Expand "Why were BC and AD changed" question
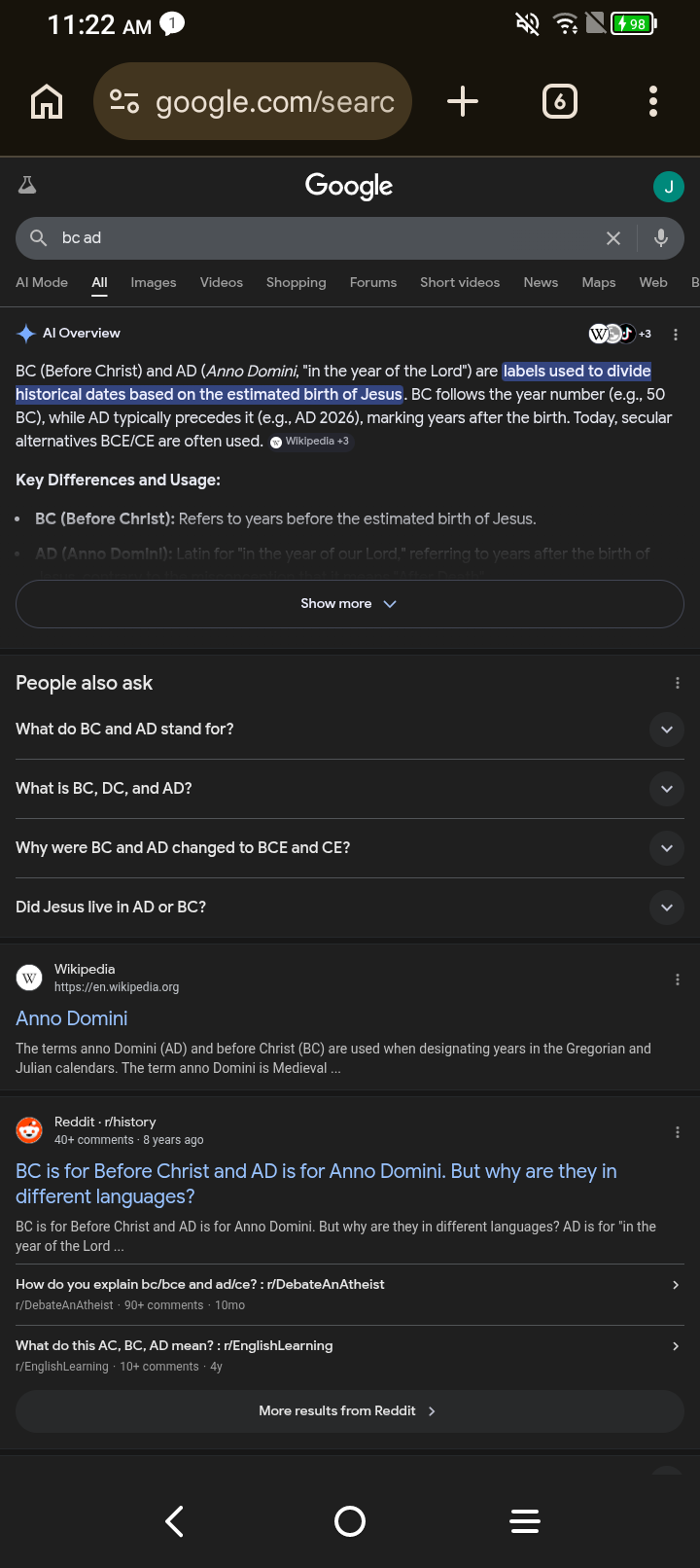 666,848
